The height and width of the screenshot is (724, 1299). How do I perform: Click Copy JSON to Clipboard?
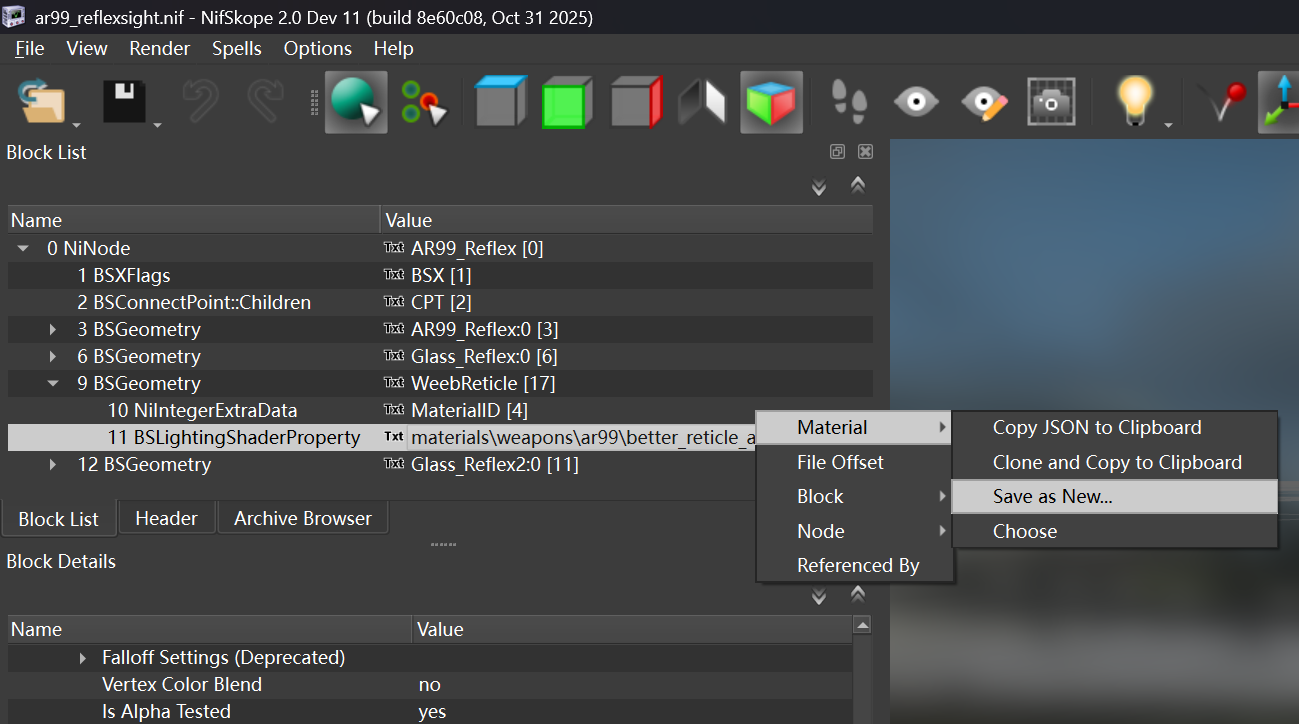point(1115,428)
